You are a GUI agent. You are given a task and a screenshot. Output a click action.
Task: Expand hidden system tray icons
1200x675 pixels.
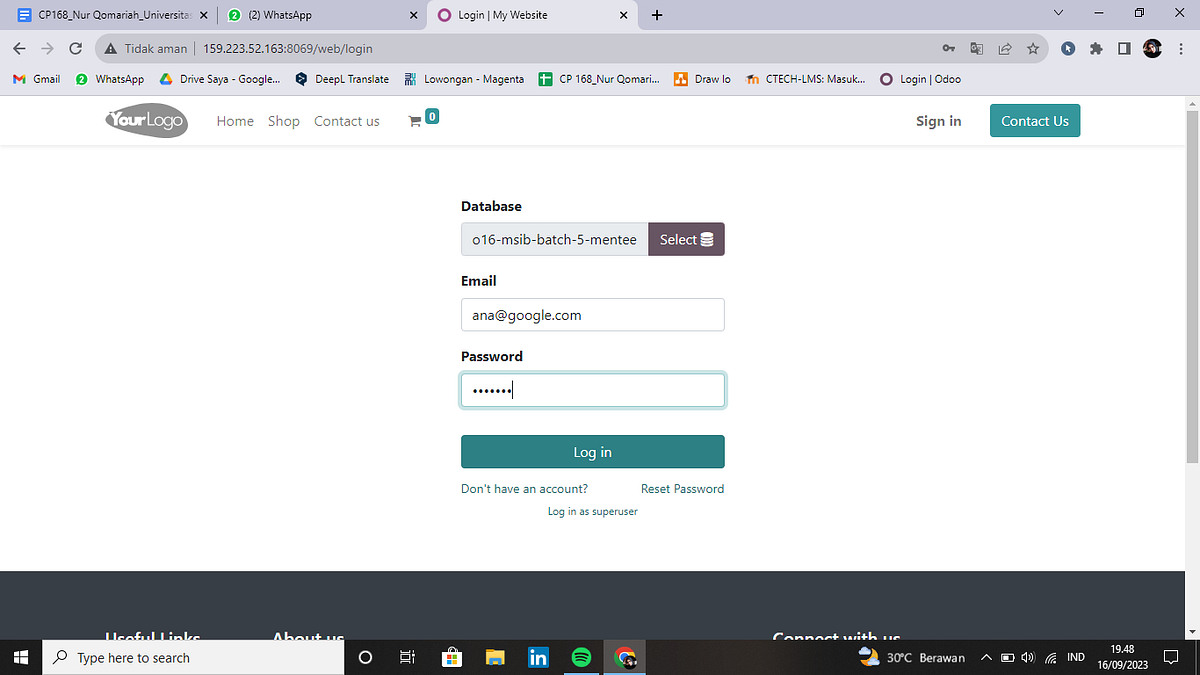[985, 657]
